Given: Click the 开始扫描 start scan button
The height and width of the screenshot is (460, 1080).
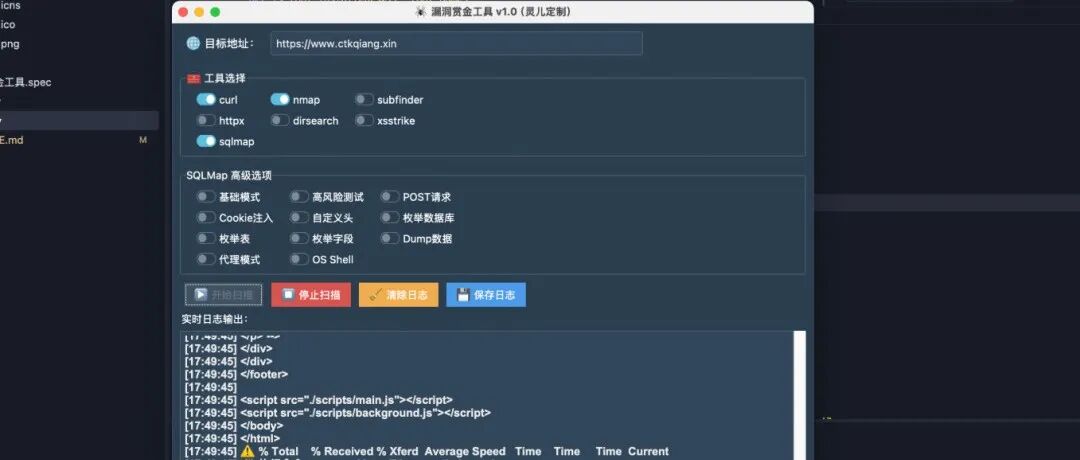Looking at the screenshot, I should point(223,295).
